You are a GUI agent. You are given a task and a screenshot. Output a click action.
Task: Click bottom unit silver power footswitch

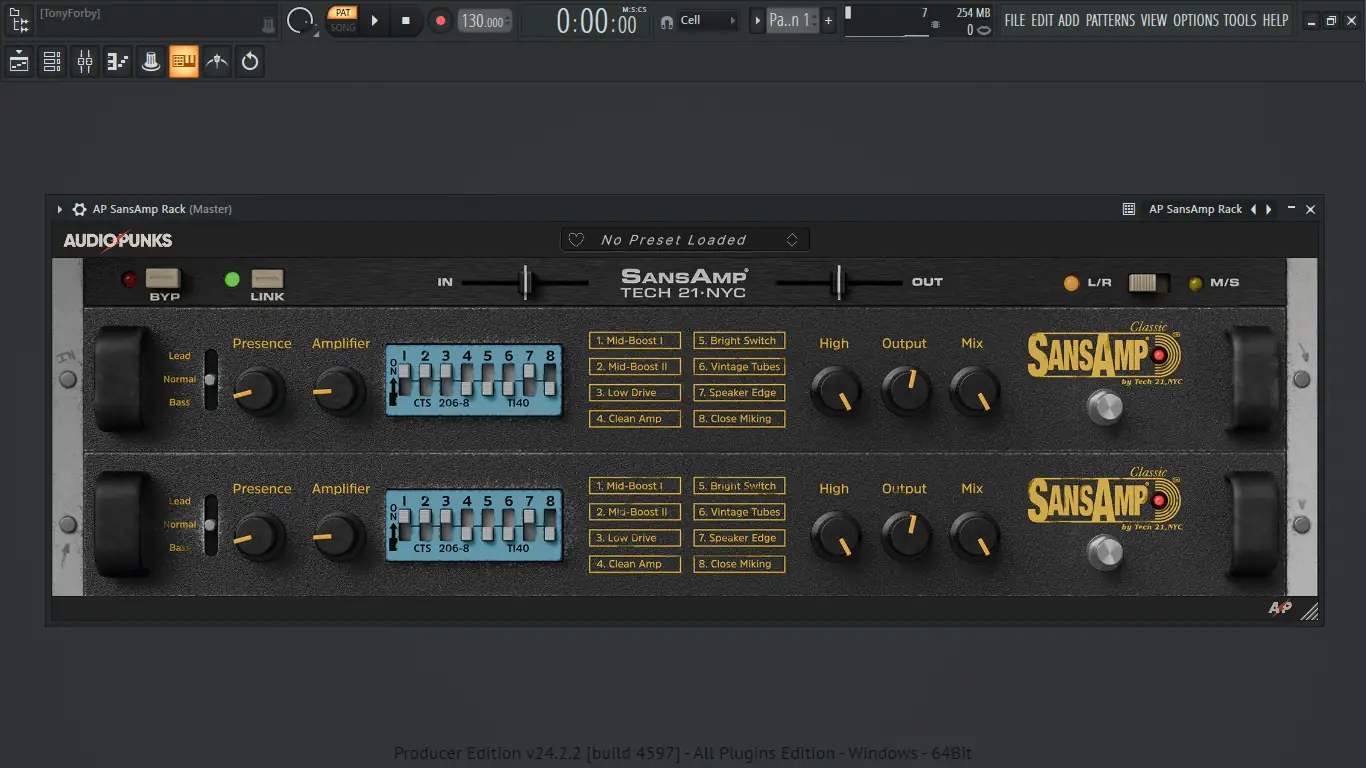coord(1104,552)
